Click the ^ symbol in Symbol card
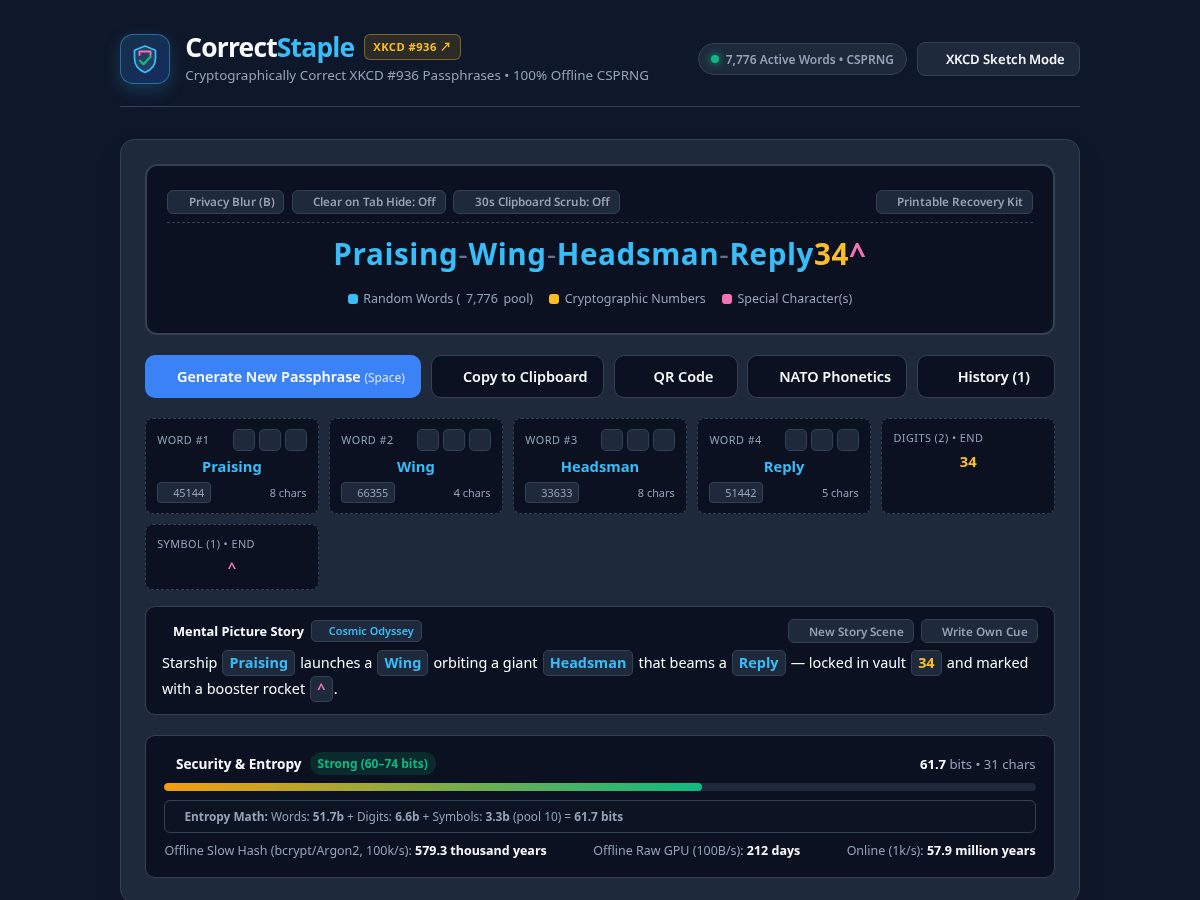 point(232,568)
